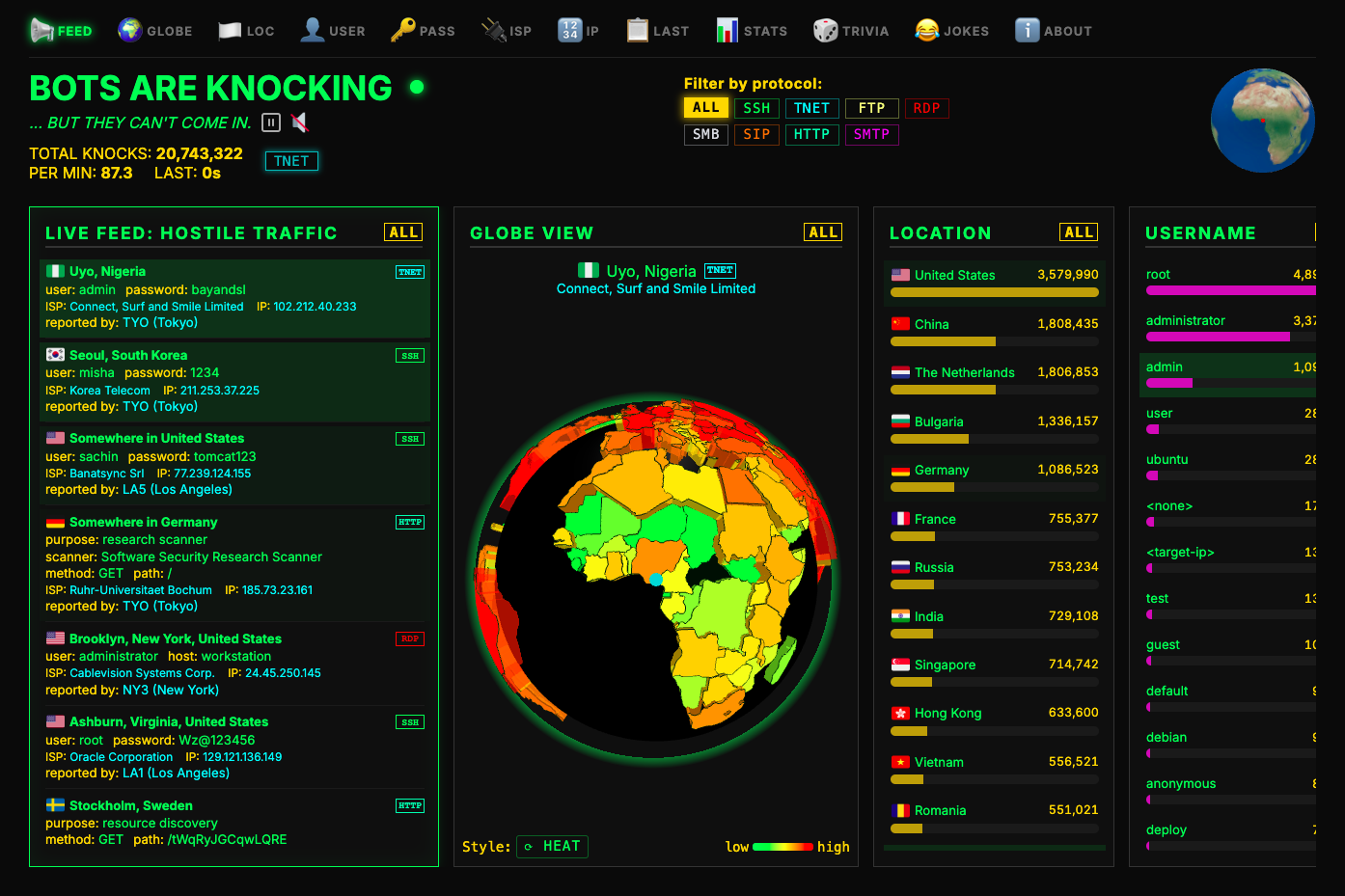Screen dimensions: 1345x896
Task: Open ISP Oracle Corporation link
Action: tap(121, 757)
